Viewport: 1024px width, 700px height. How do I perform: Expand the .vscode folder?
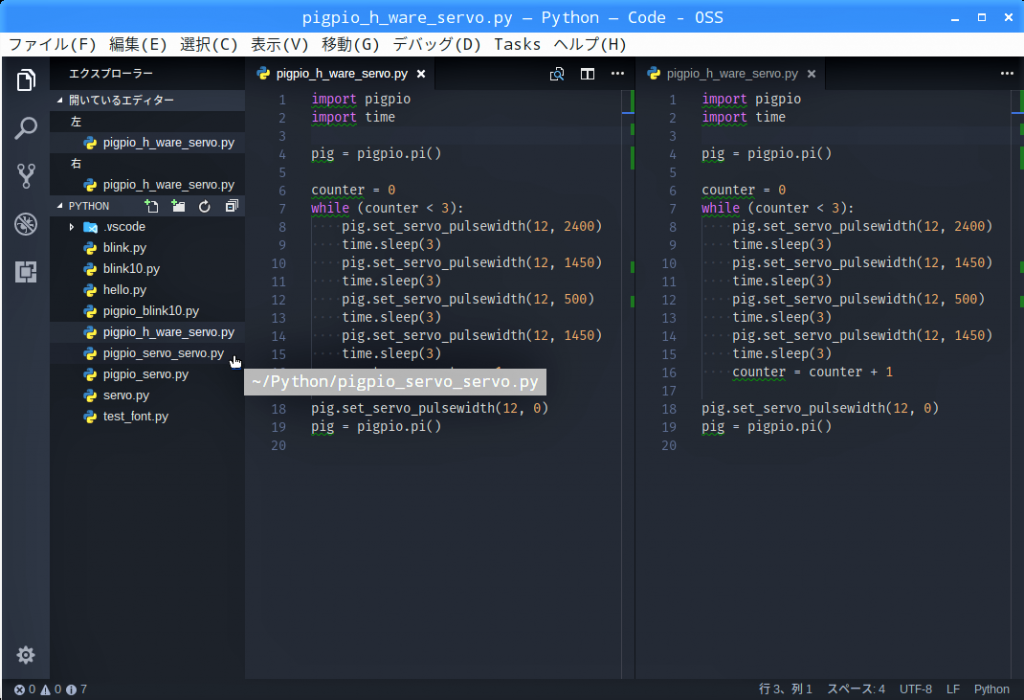(72, 227)
